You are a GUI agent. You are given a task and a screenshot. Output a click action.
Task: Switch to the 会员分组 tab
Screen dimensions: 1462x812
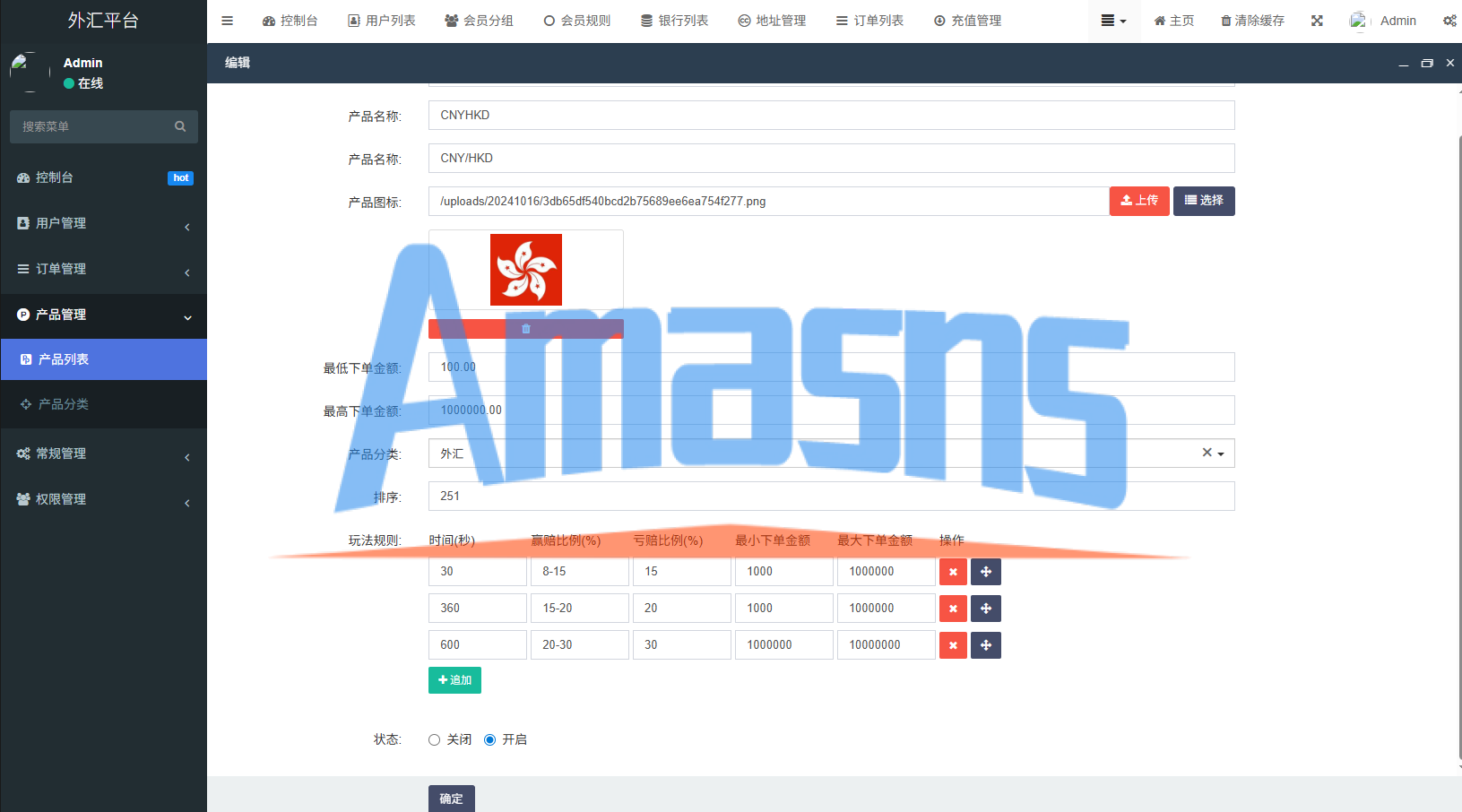point(480,21)
